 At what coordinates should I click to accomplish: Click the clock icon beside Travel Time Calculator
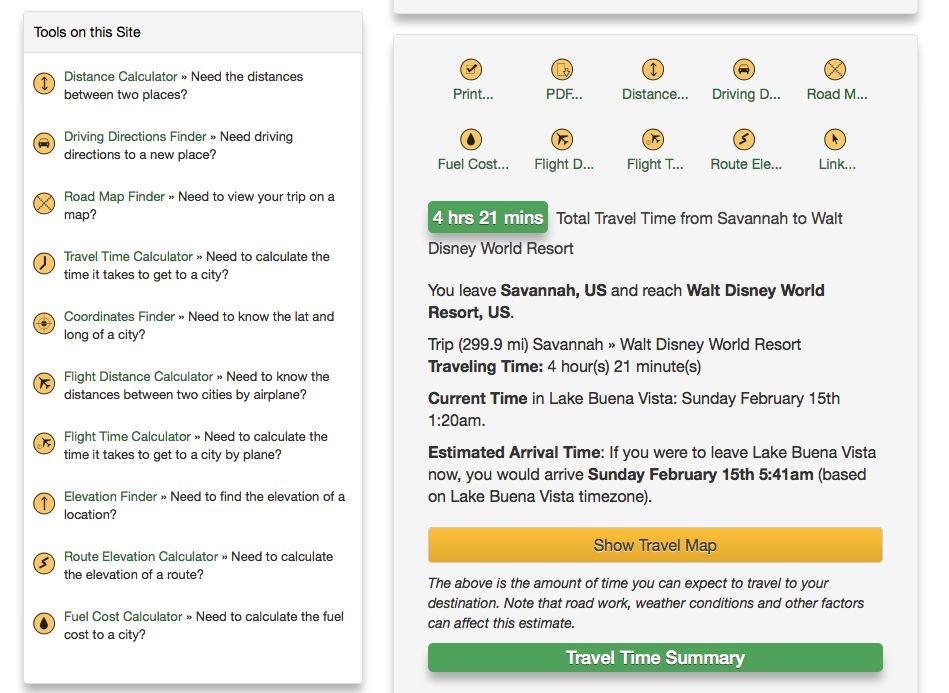(x=44, y=264)
